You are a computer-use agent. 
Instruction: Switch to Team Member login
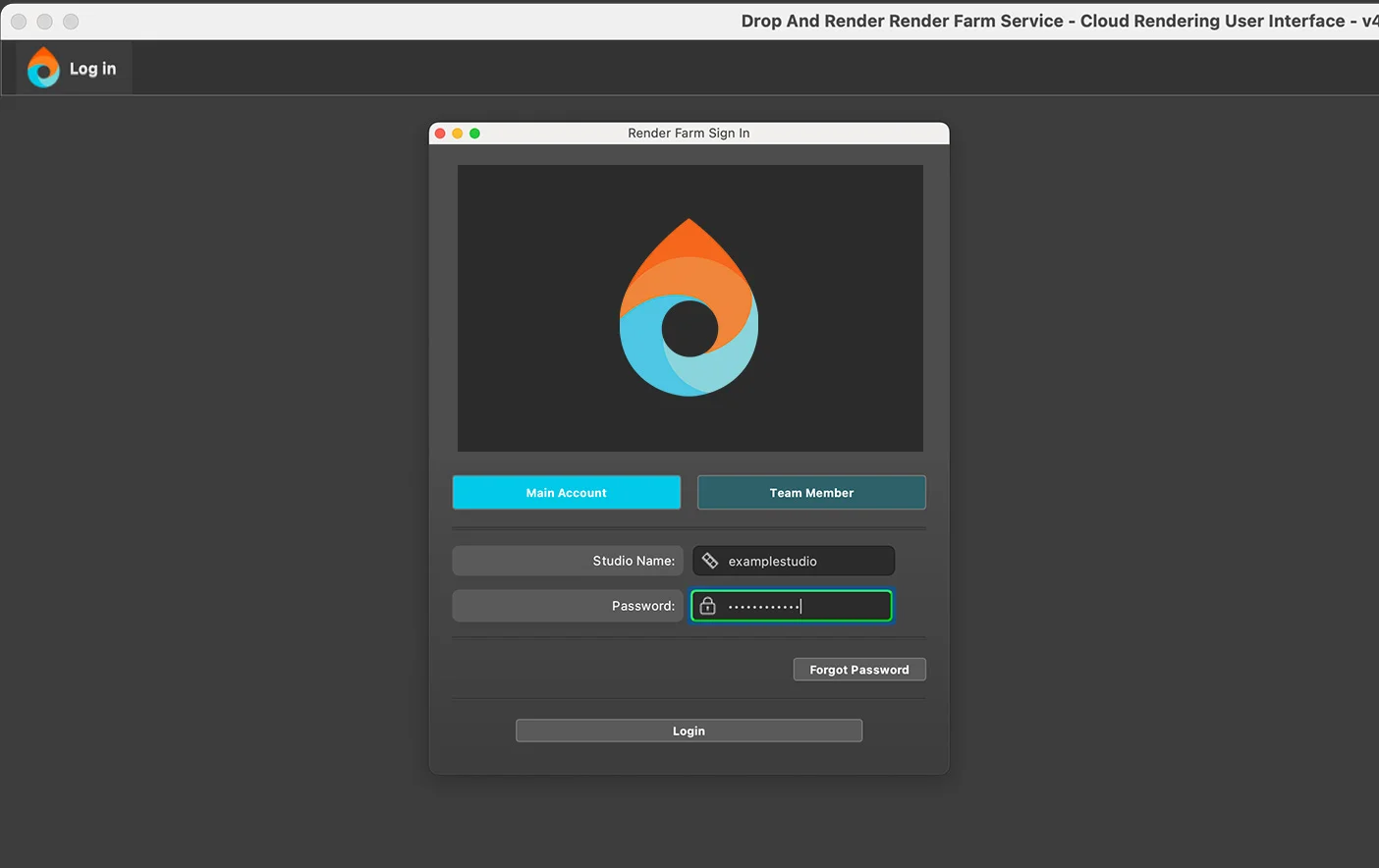811,493
